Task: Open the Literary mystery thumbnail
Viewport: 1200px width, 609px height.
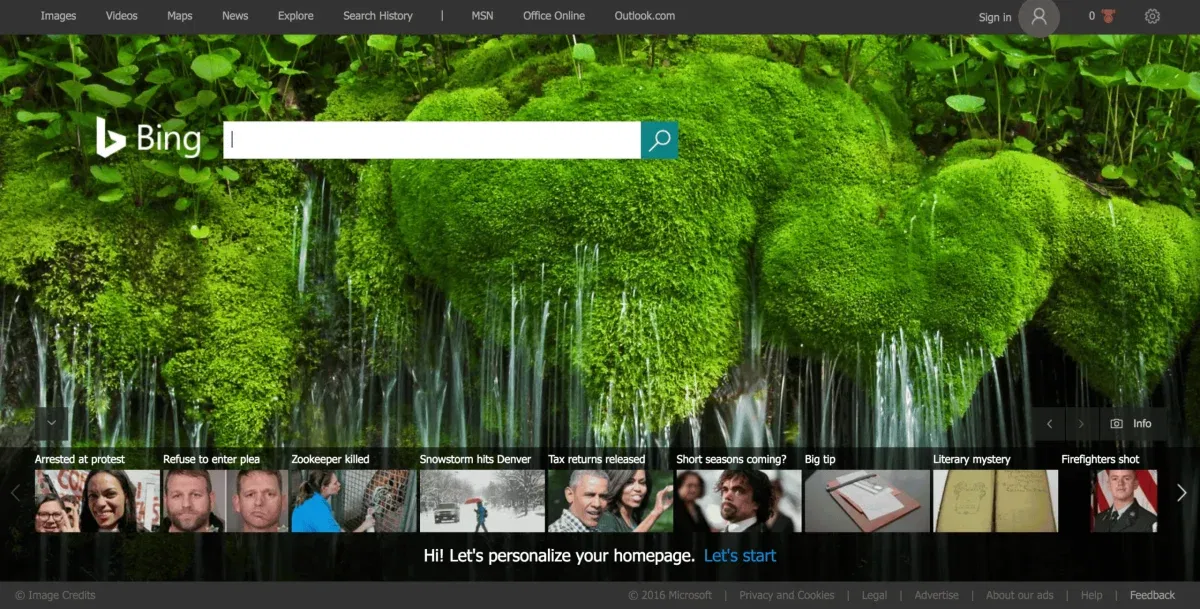Action: [x=995, y=501]
